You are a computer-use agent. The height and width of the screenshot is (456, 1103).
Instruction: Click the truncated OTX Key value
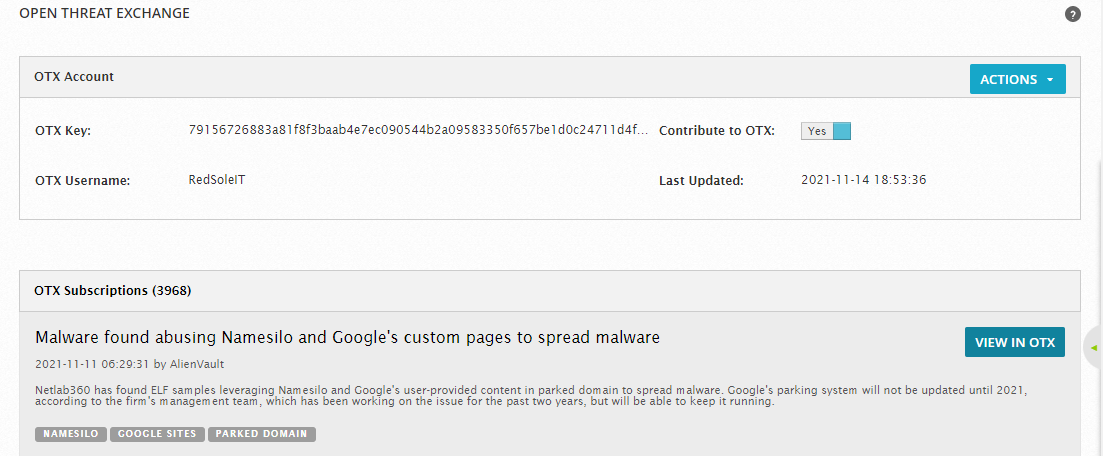pyautogui.click(x=419, y=130)
